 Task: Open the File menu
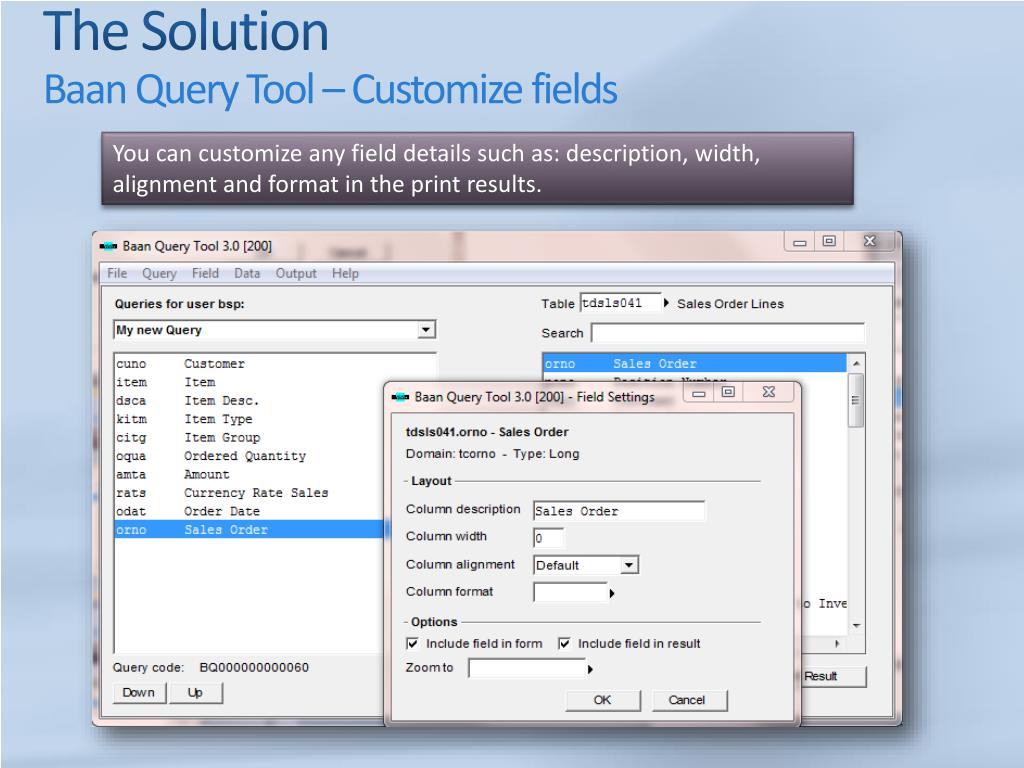tap(117, 273)
